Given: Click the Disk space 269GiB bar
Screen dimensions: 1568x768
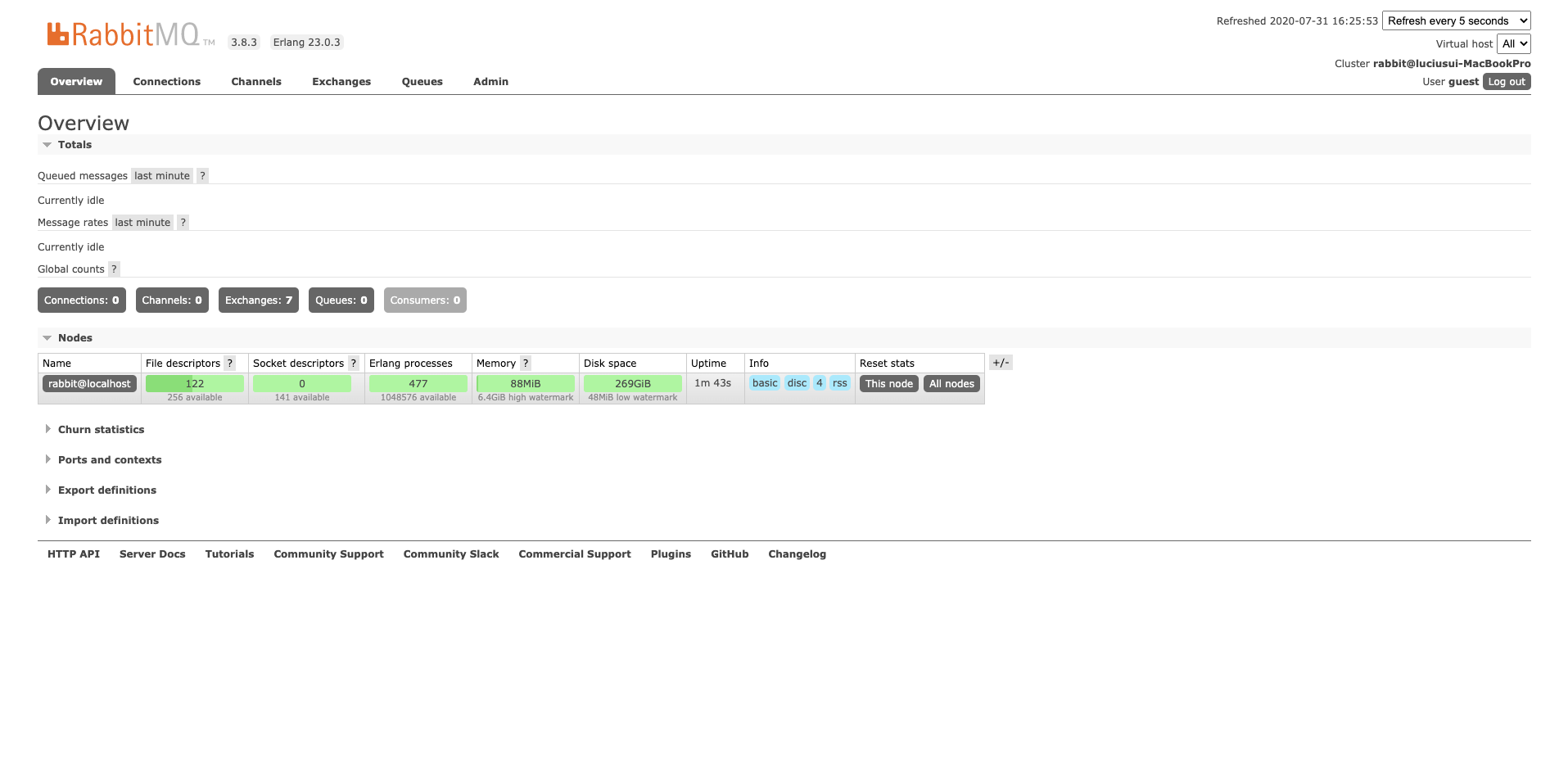Looking at the screenshot, I should coord(633,383).
